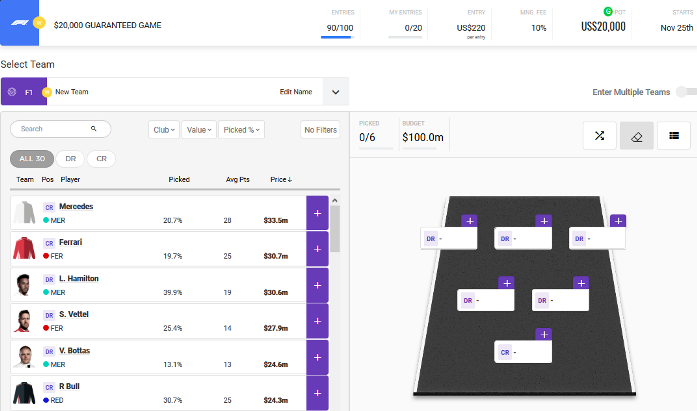
Task: Click the picked 0/6 progress bar
Action: point(376,148)
